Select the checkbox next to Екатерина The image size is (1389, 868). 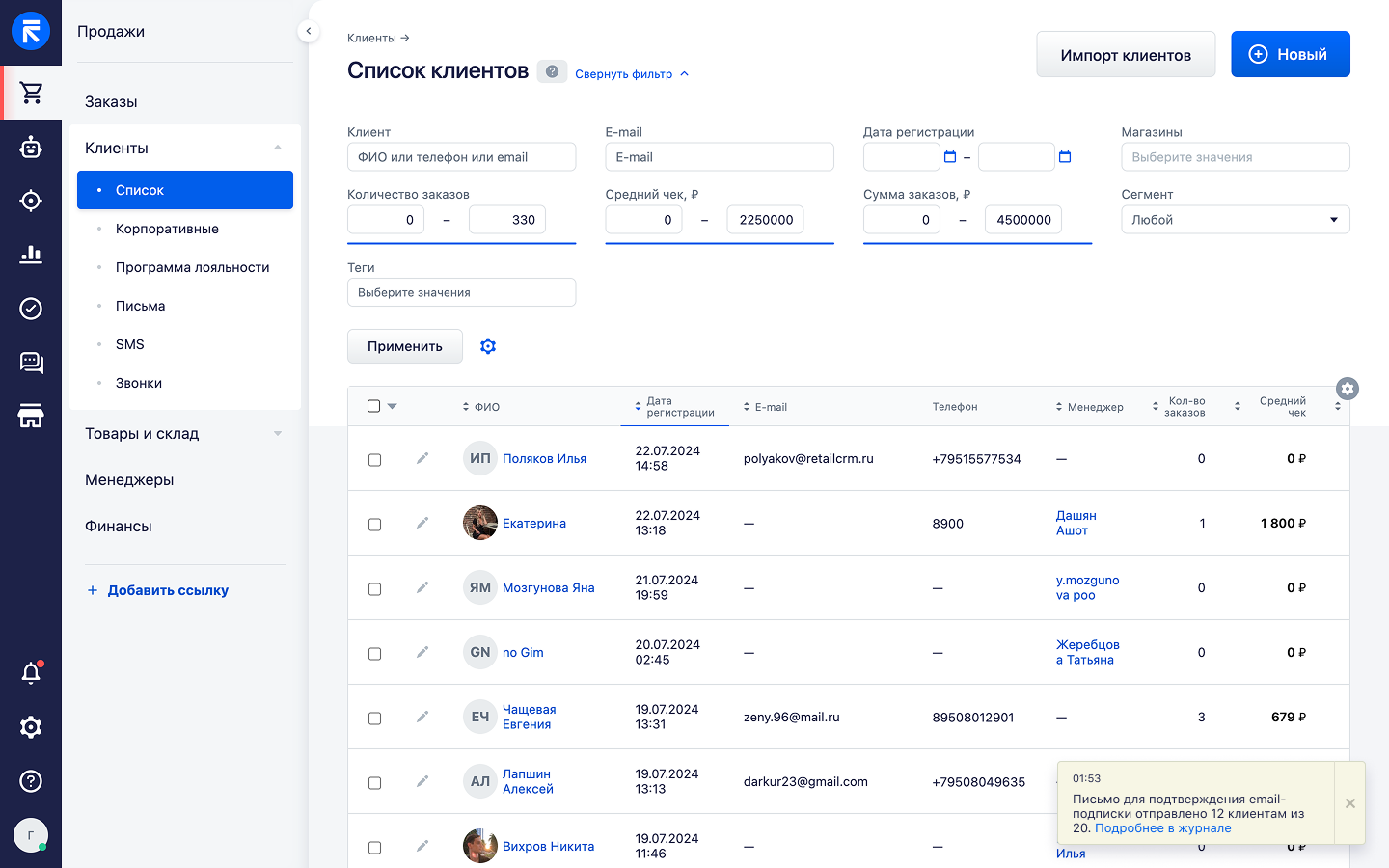click(375, 525)
